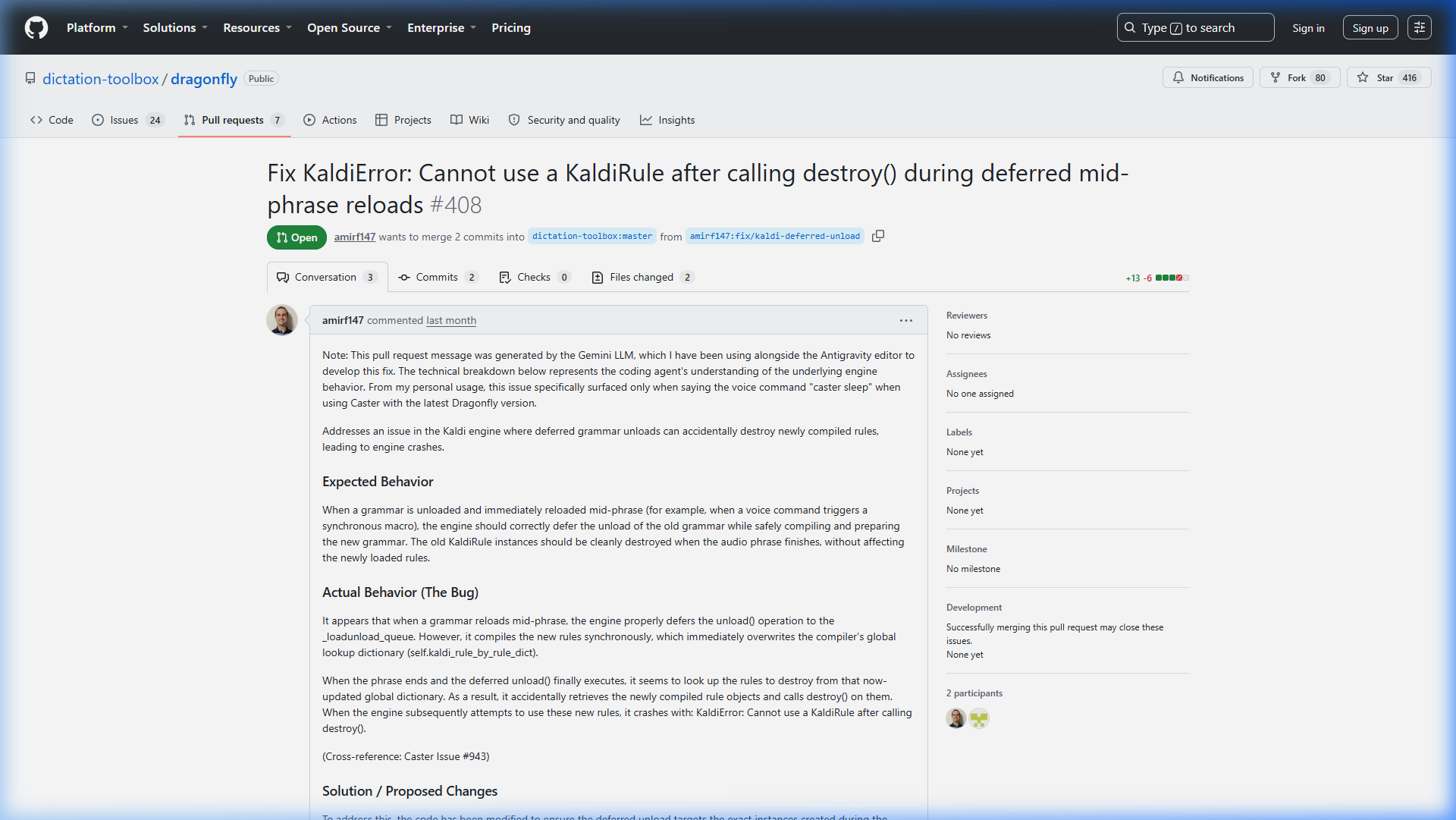Open dictation-toolbox:master base branch link
The height and width of the screenshot is (820, 1456).
(x=592, y=237)
